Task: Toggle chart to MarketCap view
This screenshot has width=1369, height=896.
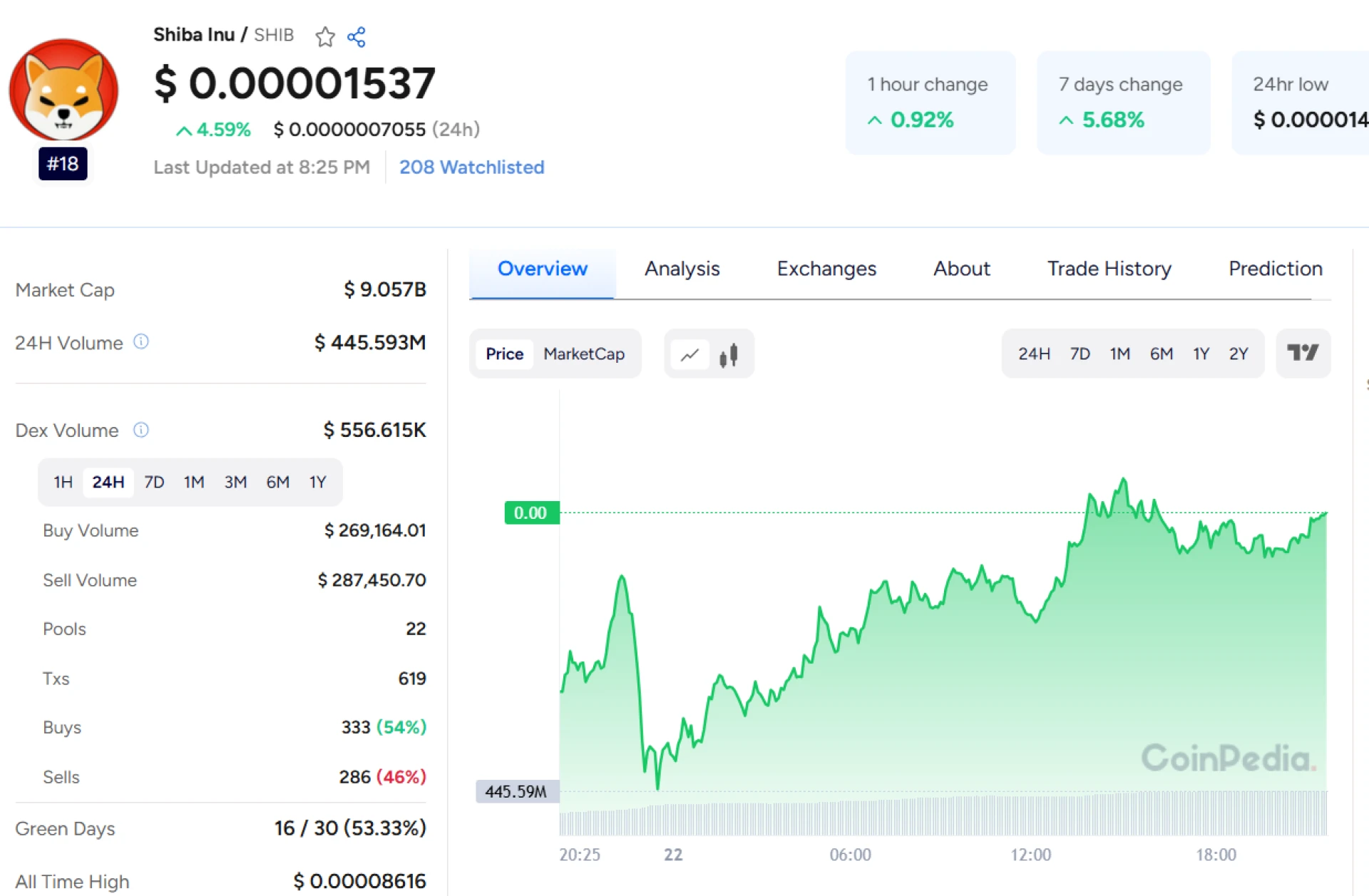Action: (583, 354)
